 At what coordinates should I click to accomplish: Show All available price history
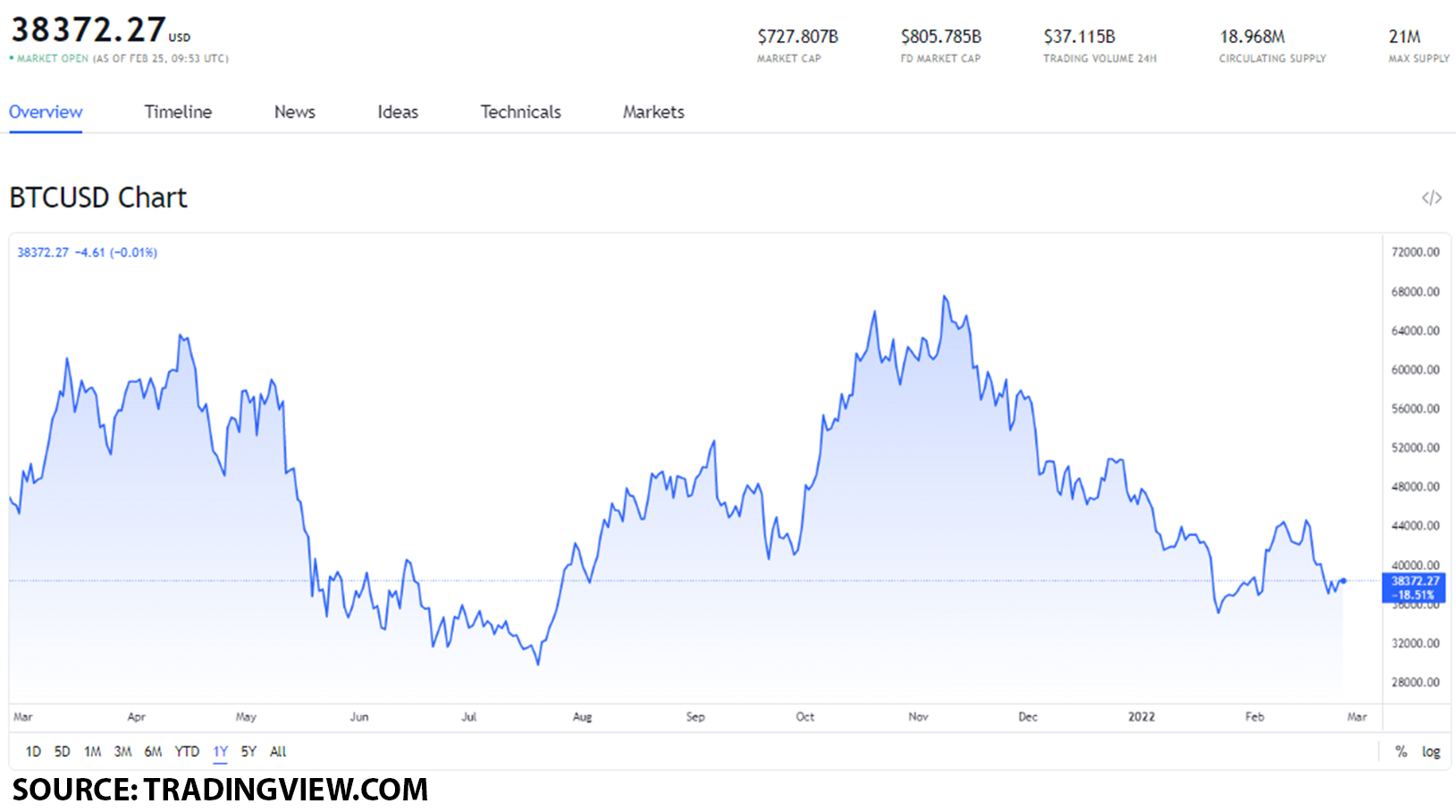click(278, 751)
